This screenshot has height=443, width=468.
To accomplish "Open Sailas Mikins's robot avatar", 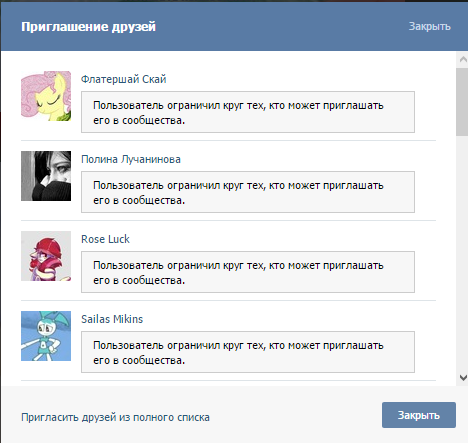I will 46,336.
